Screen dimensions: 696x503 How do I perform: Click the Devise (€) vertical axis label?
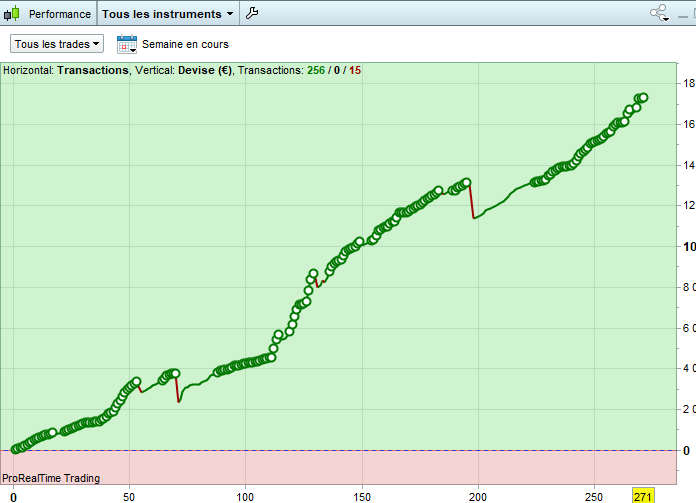205,70
